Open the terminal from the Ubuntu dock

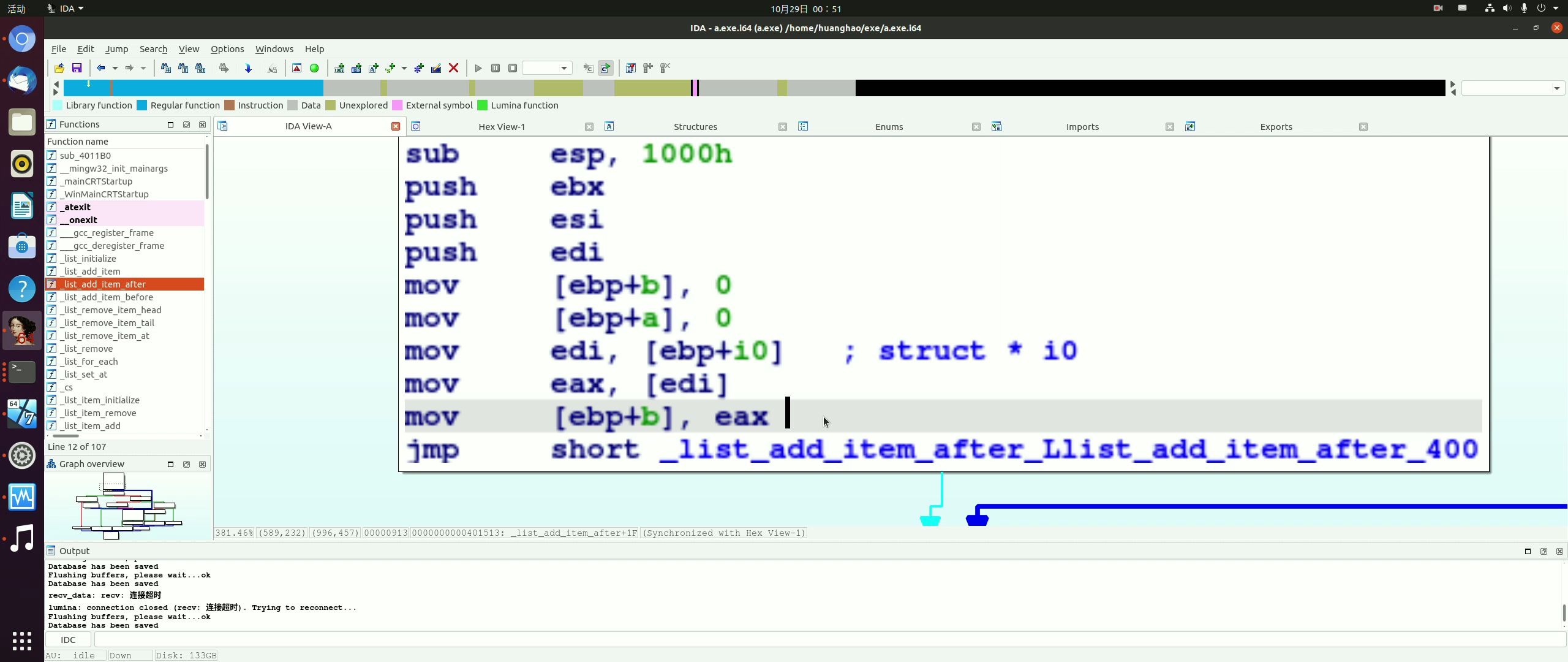coord(22,372)
